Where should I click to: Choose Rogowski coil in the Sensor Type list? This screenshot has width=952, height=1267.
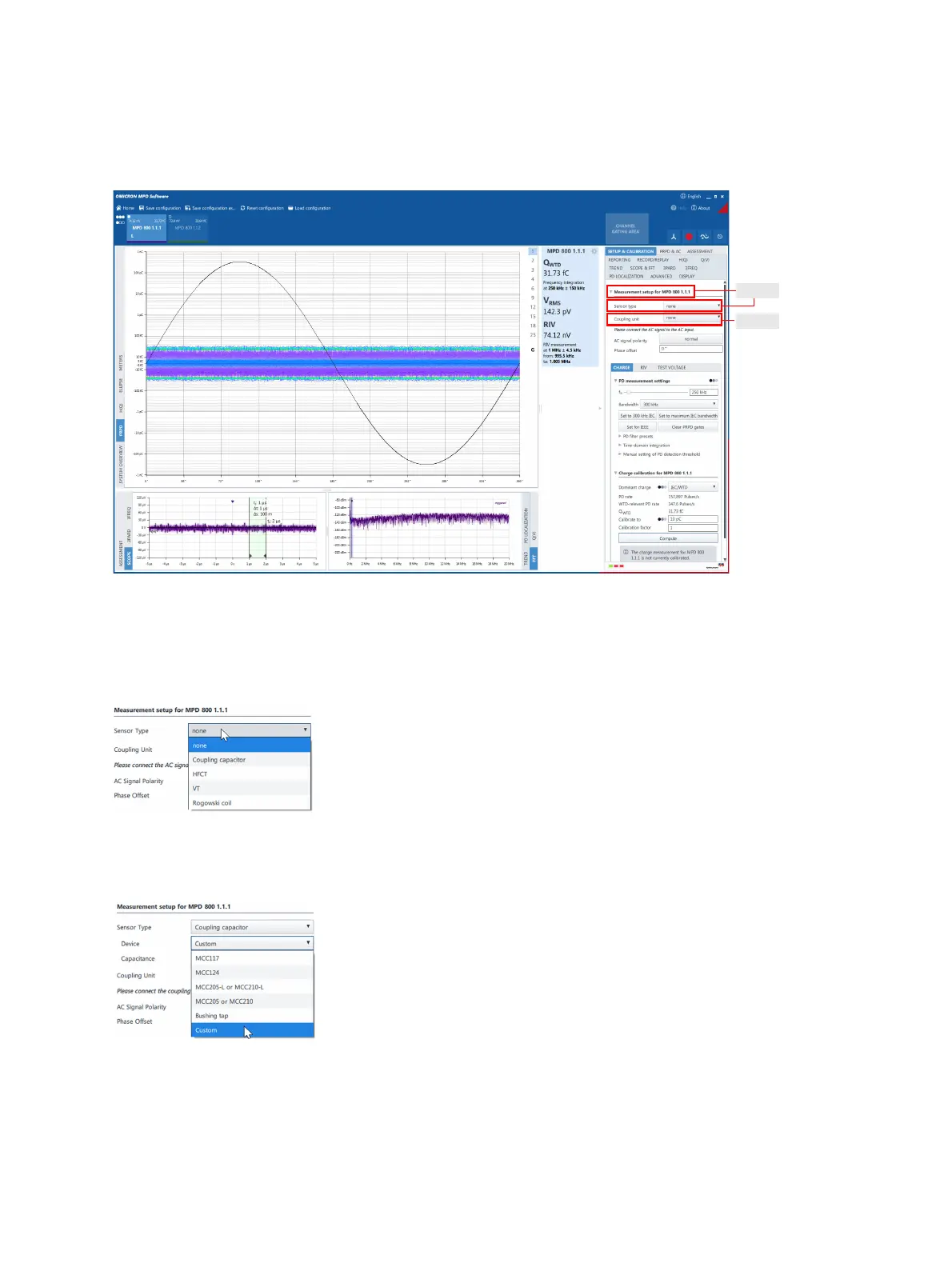pos(250,803)
